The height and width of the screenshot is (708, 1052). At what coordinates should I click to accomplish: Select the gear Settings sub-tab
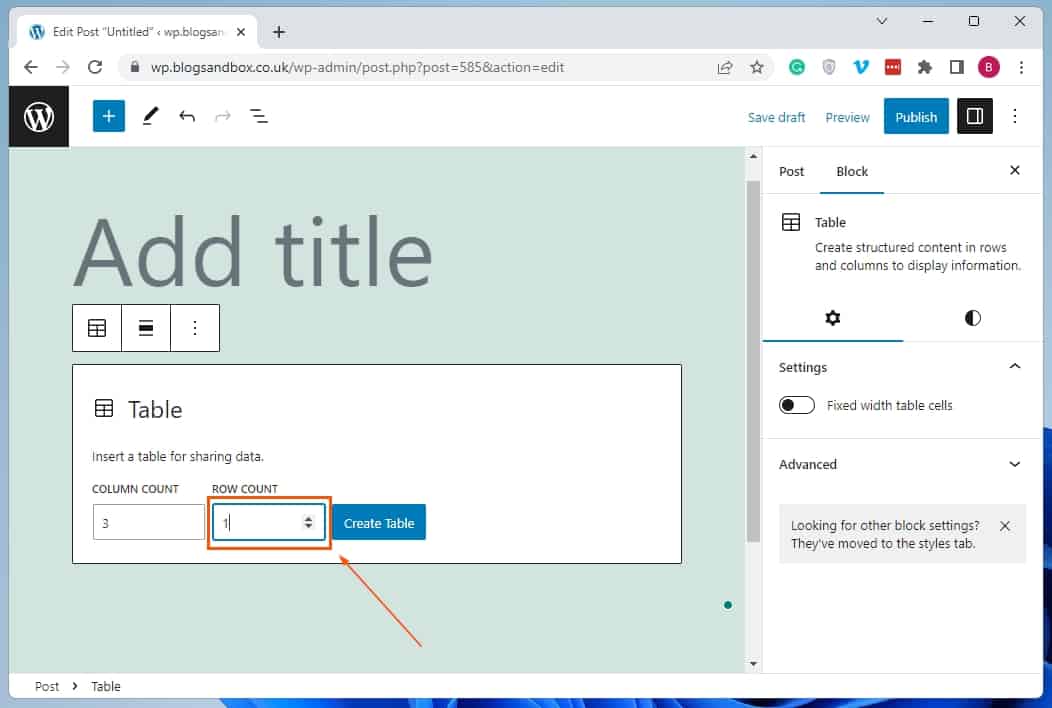click(833, 317)
